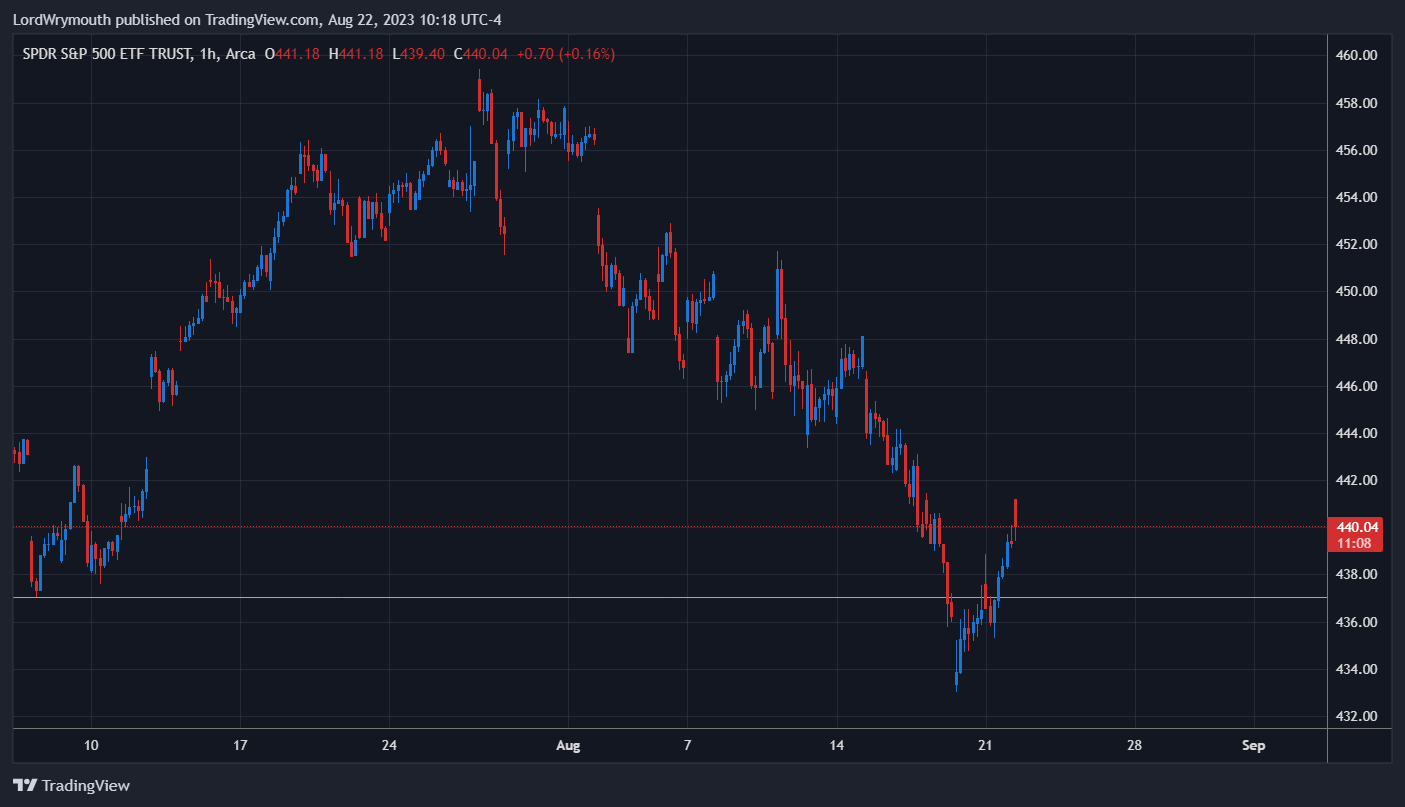Click the 450.00 price axis label

point(1357,292)
